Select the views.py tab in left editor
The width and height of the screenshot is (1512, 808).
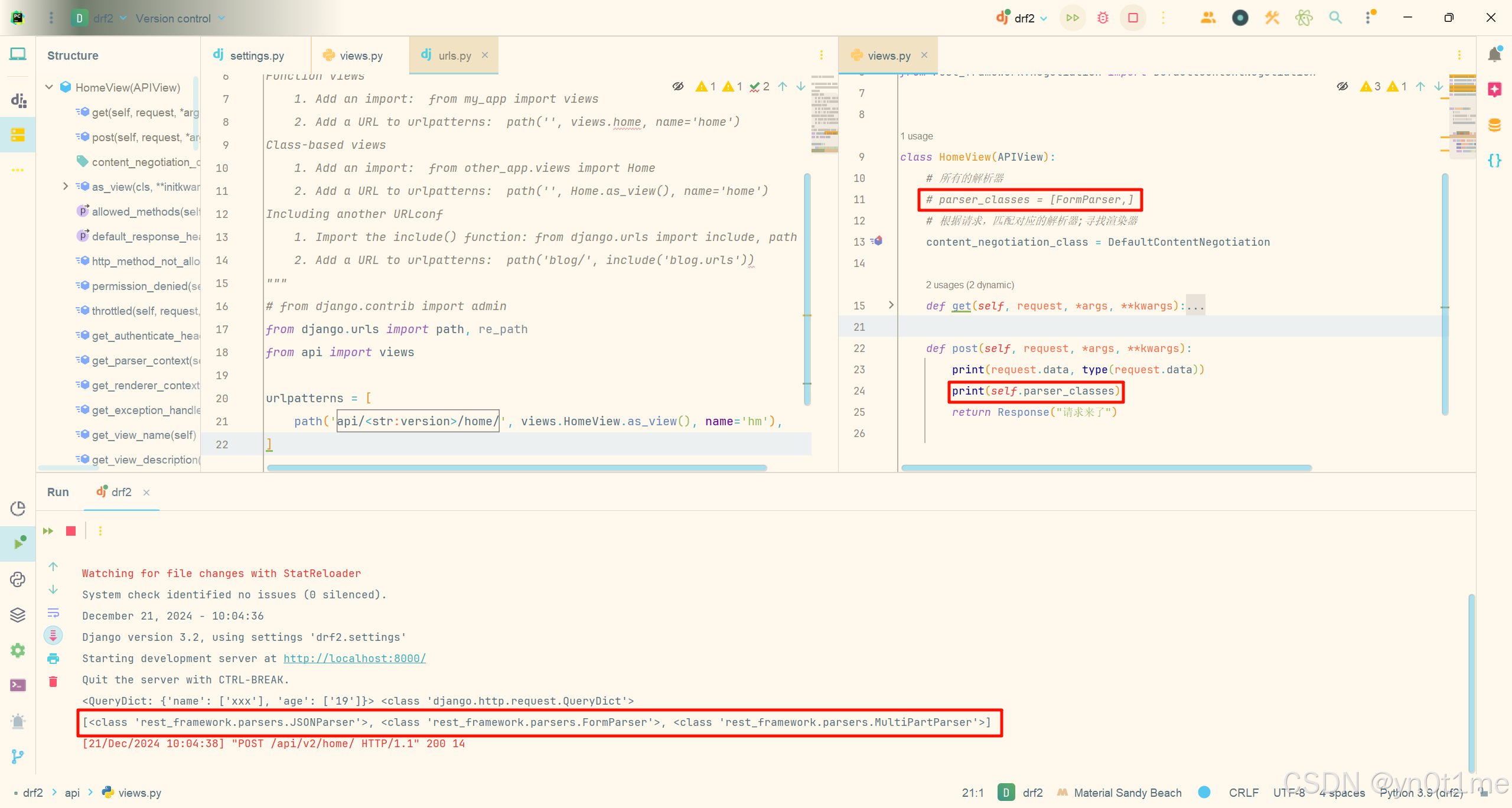360,56
